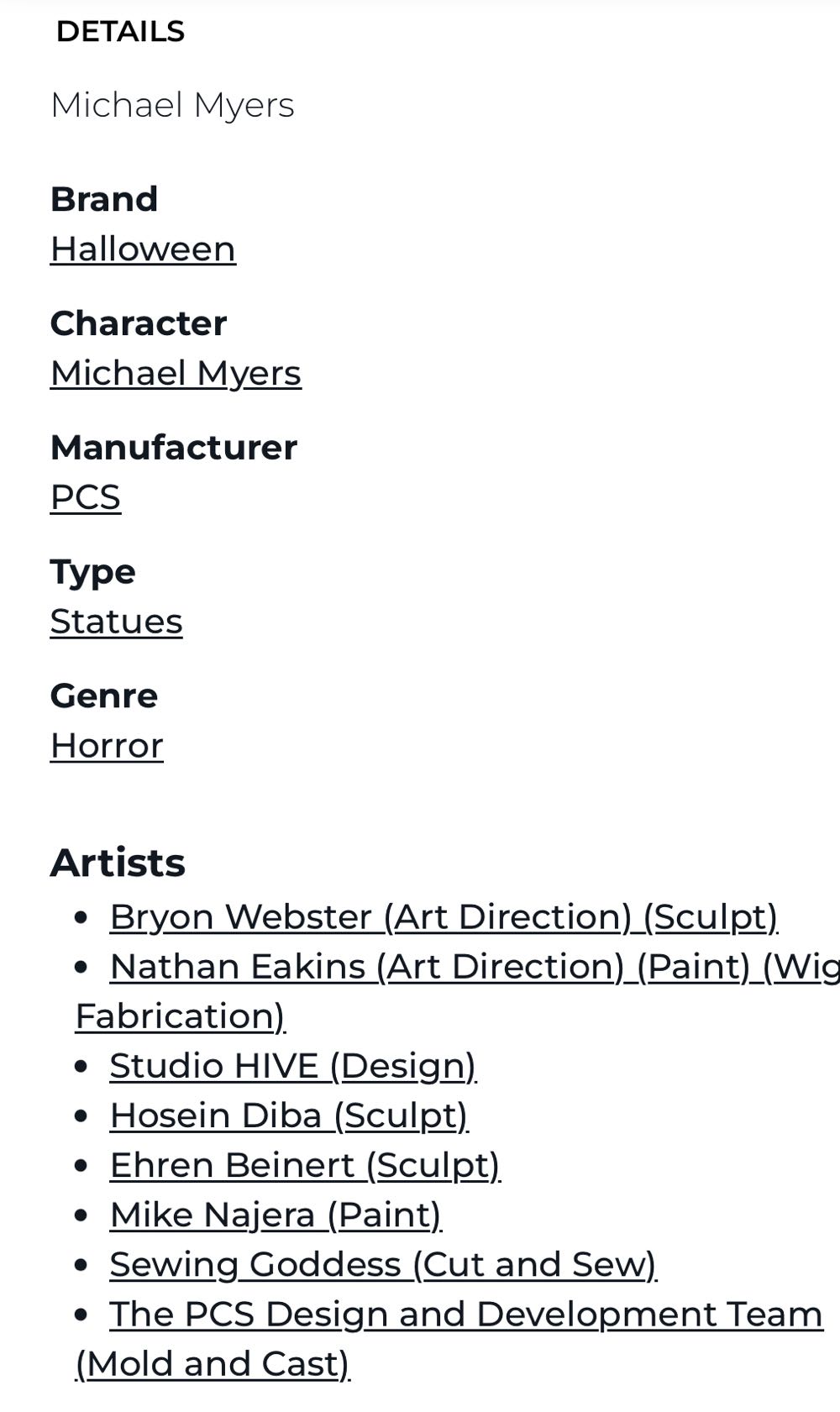
Task: Open the Halloween brand link
Action: pos(143,249)
